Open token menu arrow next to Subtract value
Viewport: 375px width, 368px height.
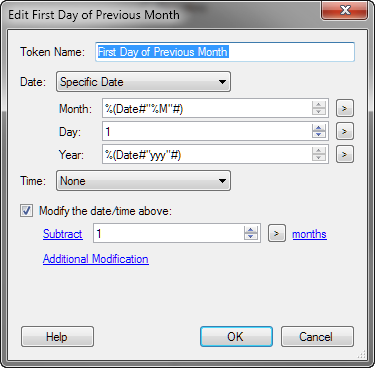[277, 233]
